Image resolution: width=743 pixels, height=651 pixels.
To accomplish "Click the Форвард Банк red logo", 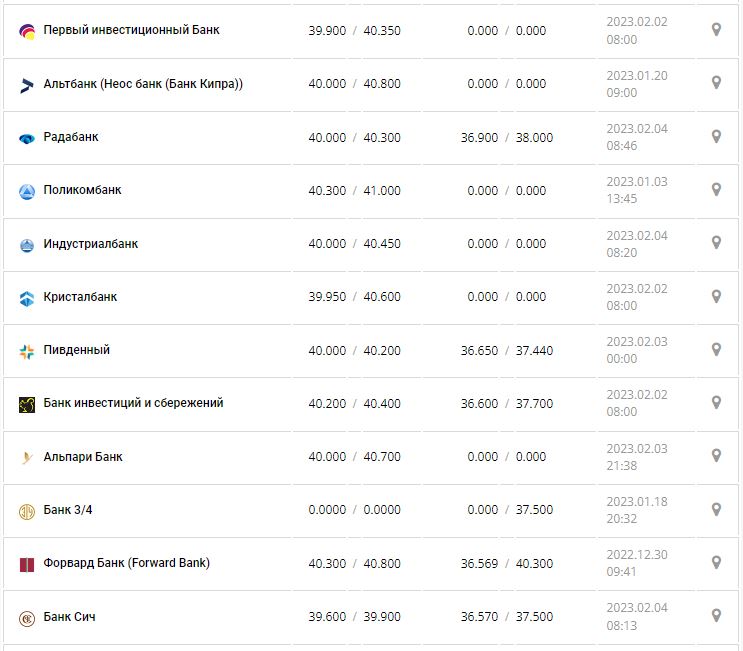I will (x=27, y=564).
